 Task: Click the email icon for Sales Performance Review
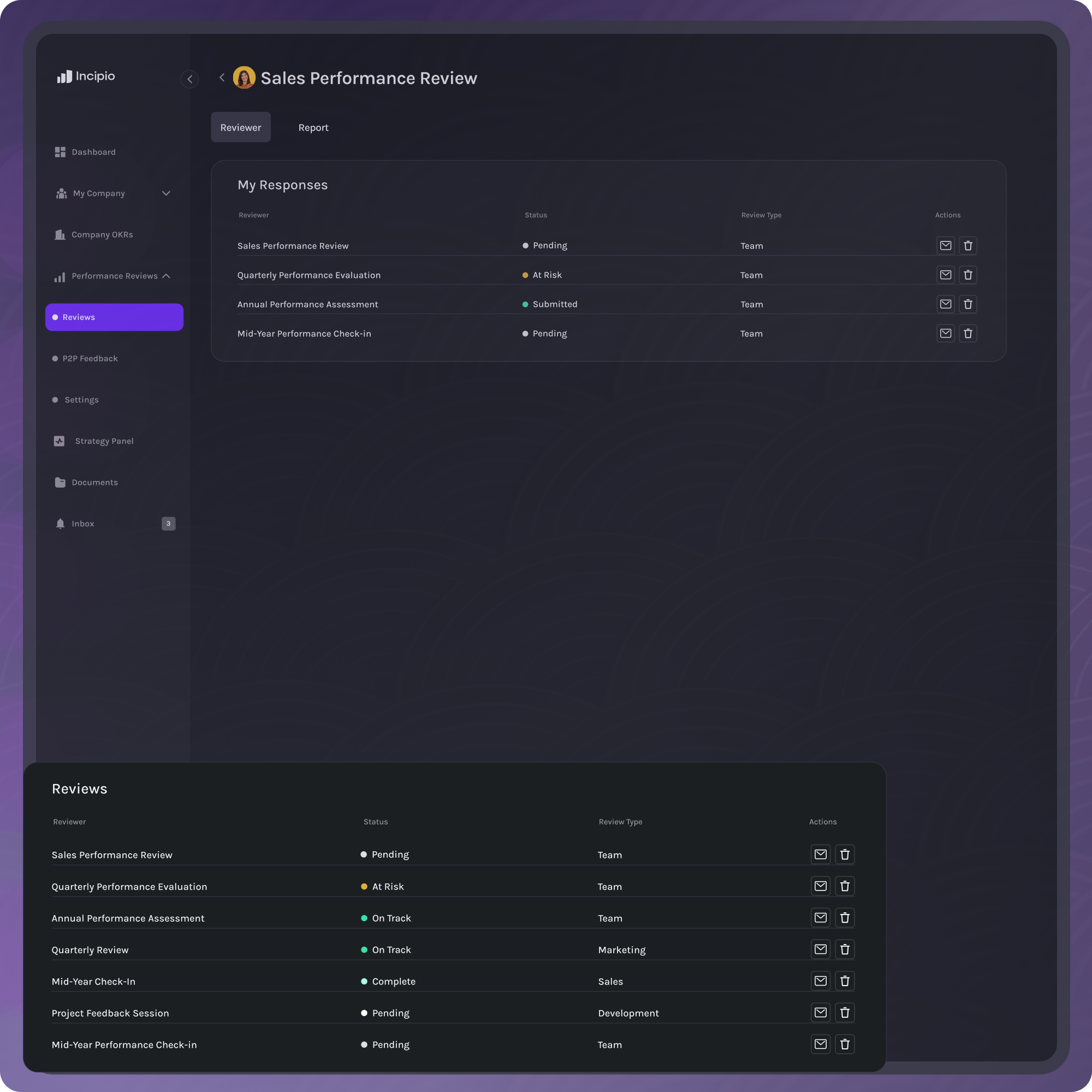coord(946,245)
